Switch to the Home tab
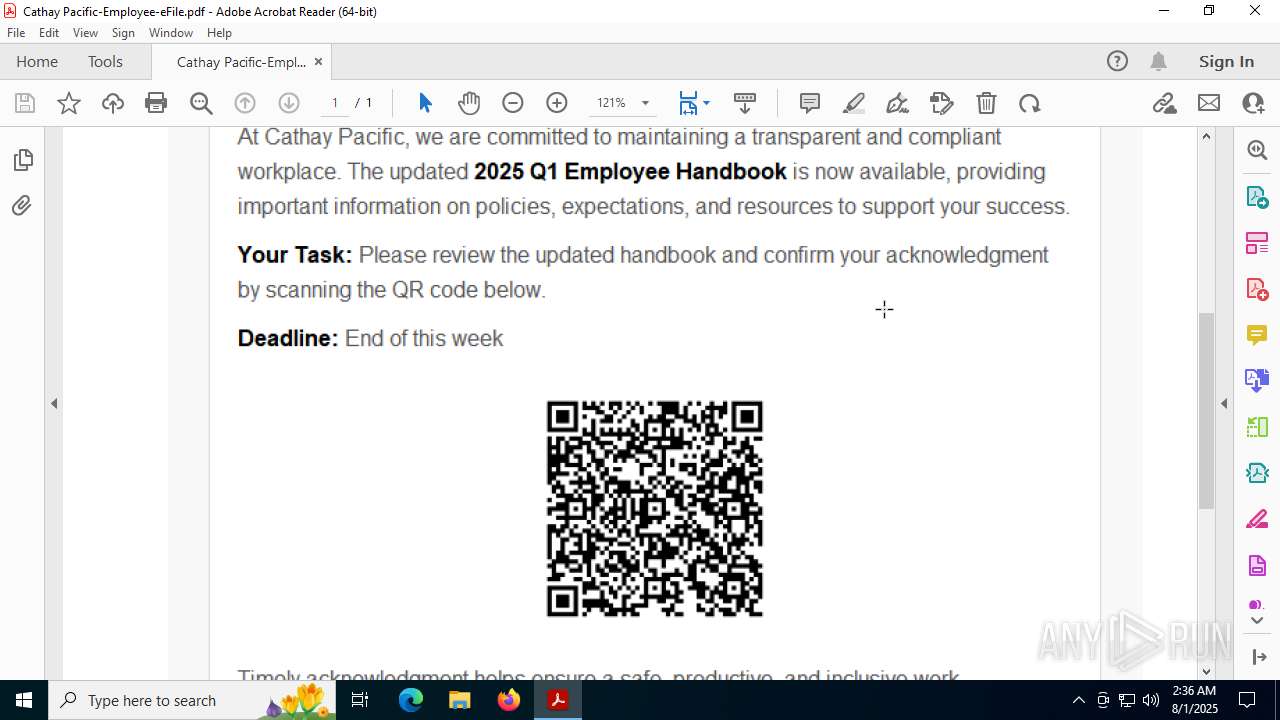 37,61
